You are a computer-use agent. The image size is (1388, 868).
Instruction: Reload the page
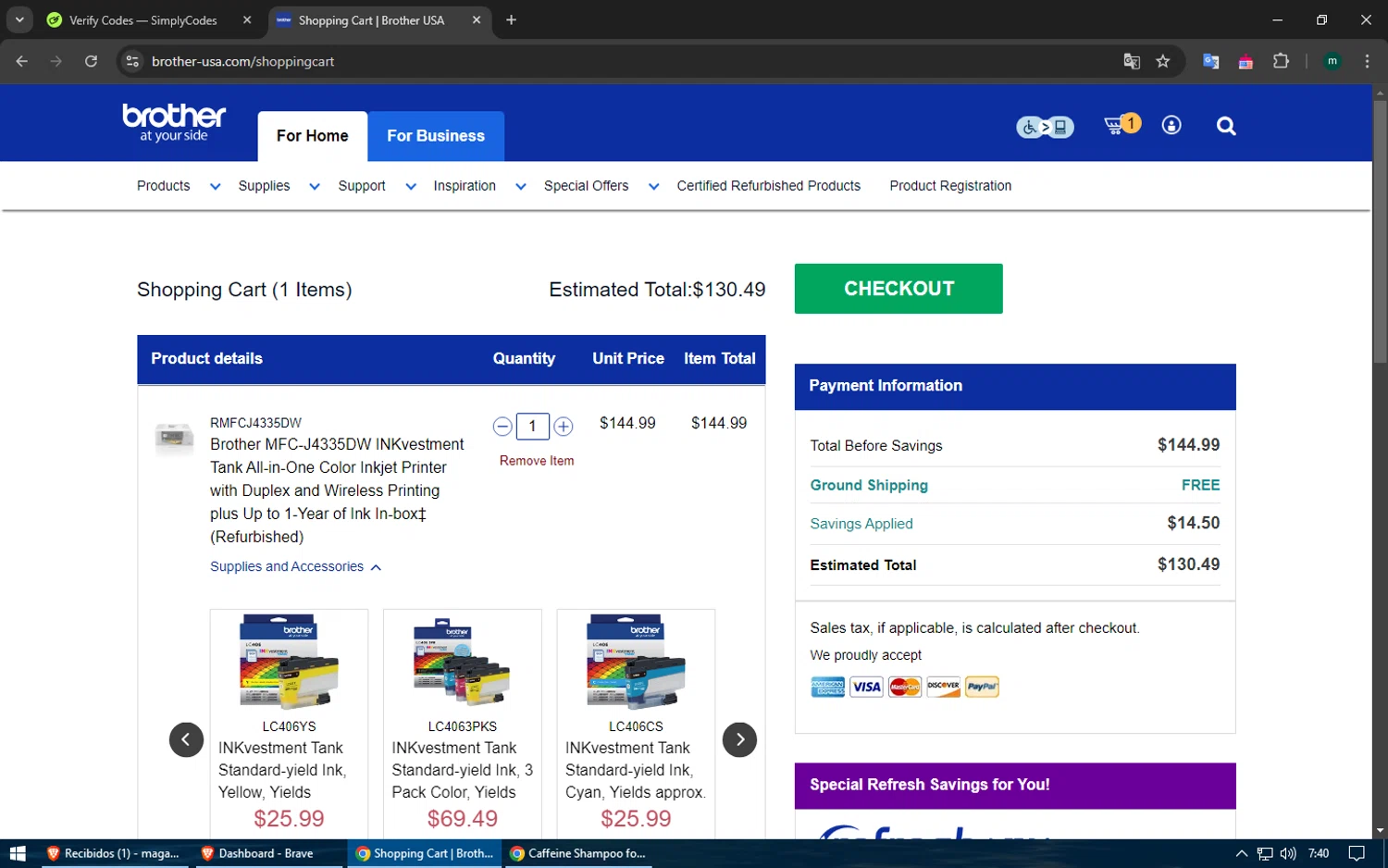pyautogui.click(x=91, y=61)
